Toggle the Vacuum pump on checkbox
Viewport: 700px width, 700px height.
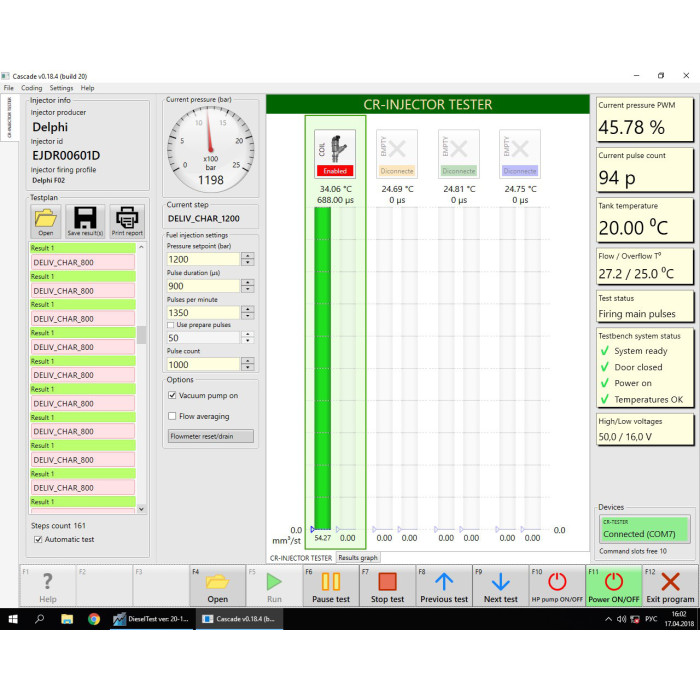pyautogui.click(x=172, y=396)
